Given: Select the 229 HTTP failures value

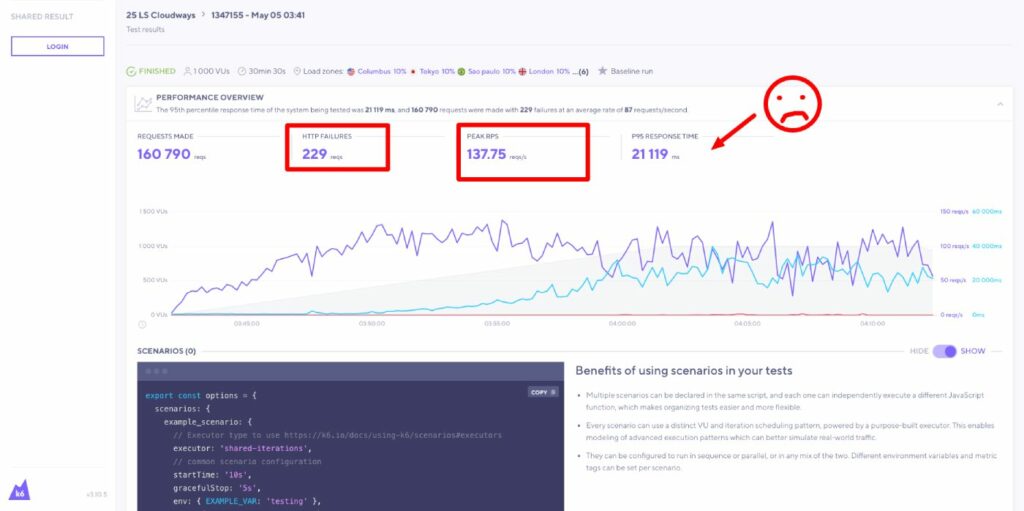Looking at the screenshot, I should point(314,154).
